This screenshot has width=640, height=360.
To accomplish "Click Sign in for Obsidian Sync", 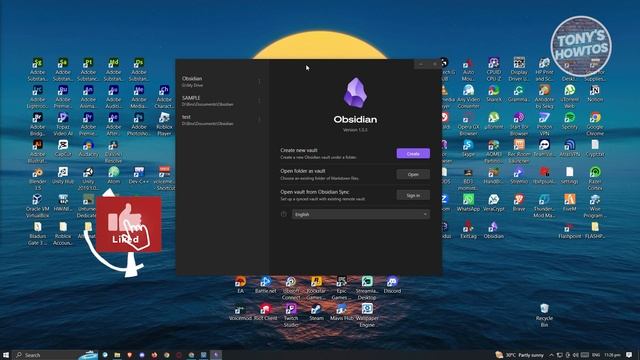I will (413, 195).
